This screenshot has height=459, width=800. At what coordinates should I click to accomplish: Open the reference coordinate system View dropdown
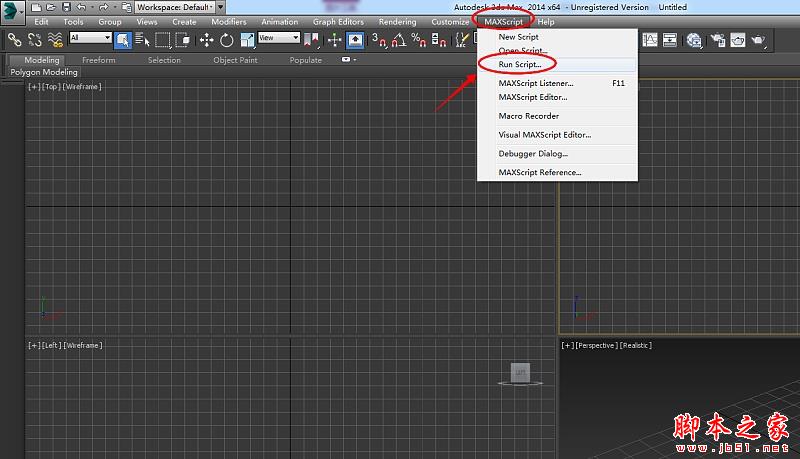pyautogui.click(x=279, y=37)
